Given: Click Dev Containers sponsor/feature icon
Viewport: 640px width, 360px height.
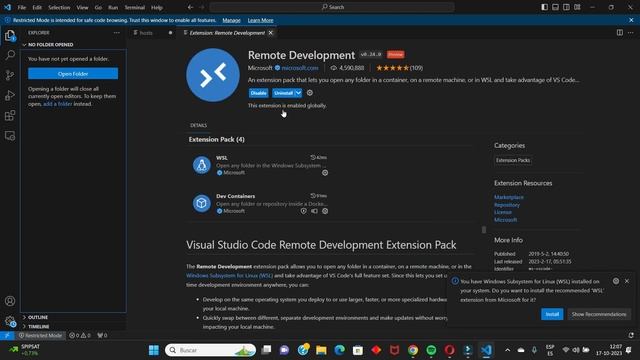Looking at the screenshot, I should click(x=314, y=211).
